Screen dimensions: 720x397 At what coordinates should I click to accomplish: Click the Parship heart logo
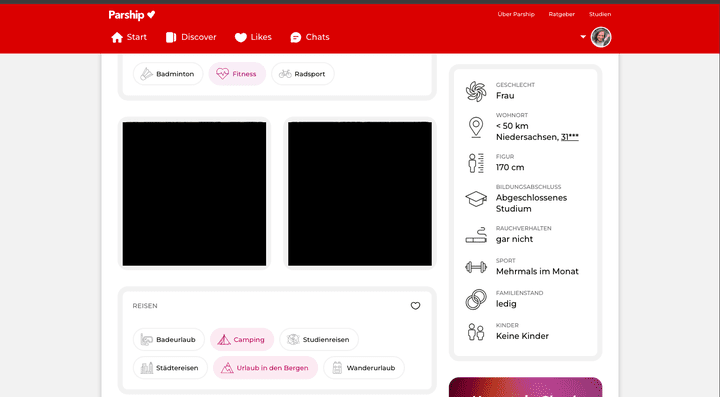point(132,15)
